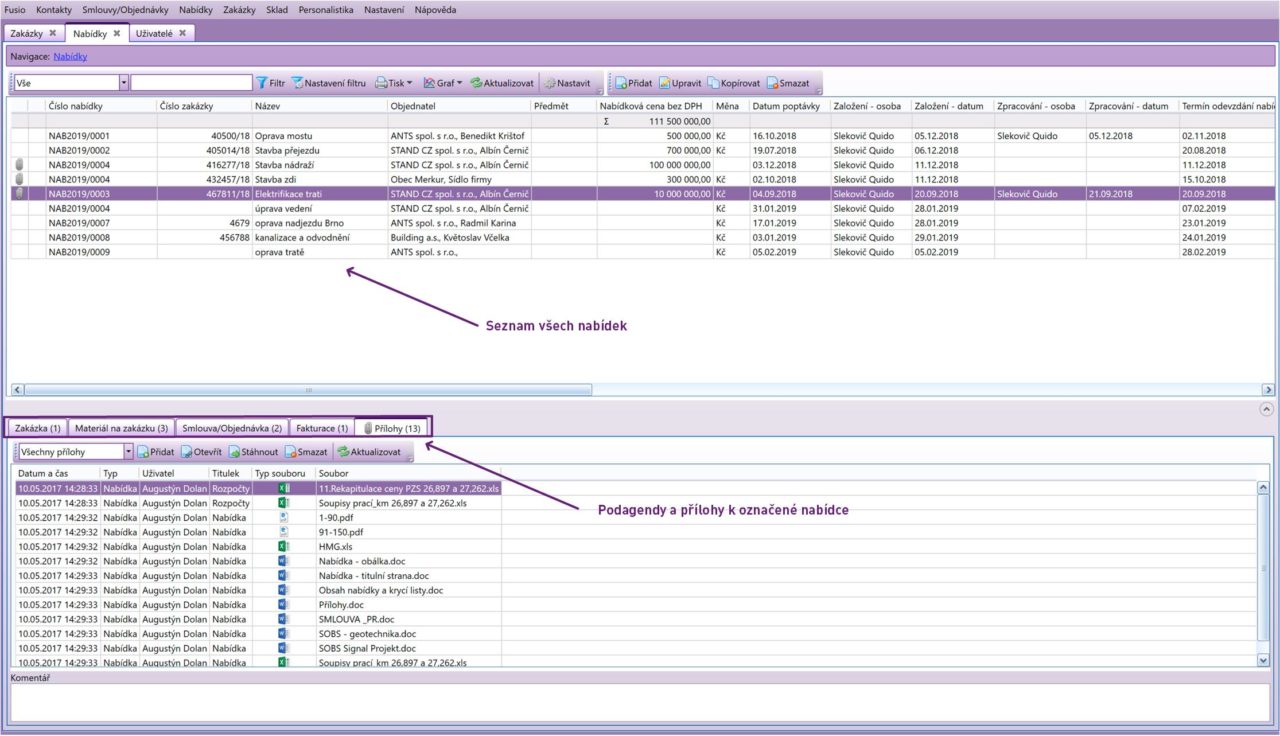Click Aktualizovat in the offers toolbar
Screen dimensions: 1280x736
pos(501,83)
